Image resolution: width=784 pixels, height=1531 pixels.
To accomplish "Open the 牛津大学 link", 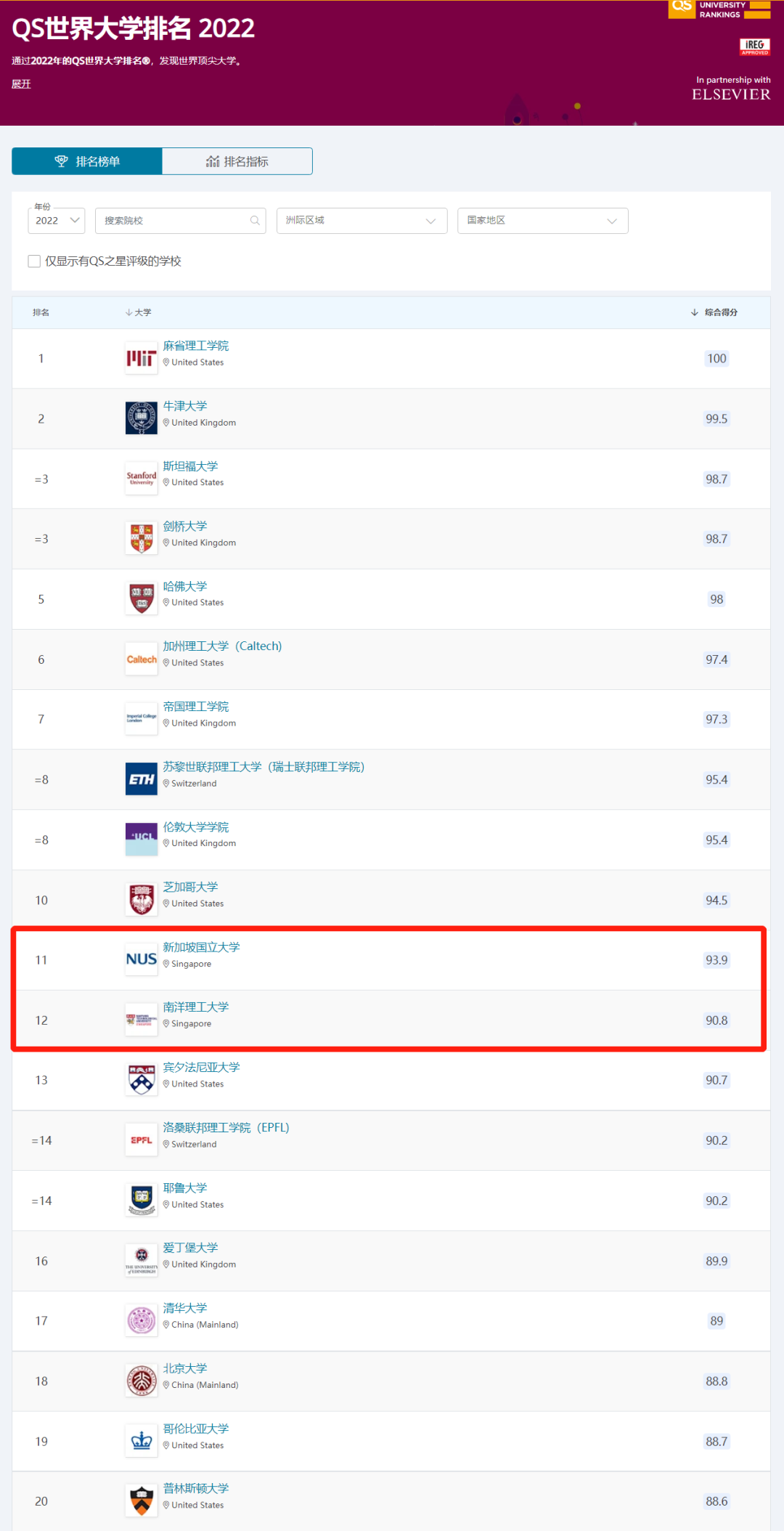I will [x=185, y=406].
